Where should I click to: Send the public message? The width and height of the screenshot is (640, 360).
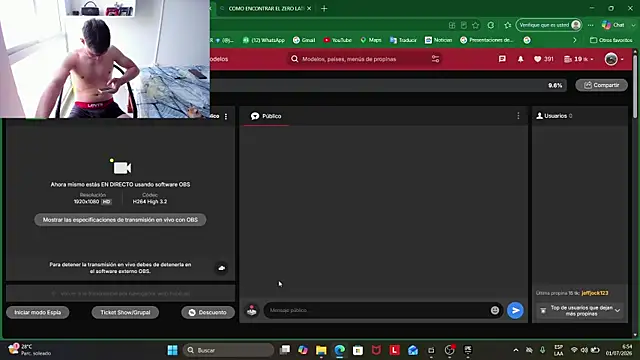click(516, 310)
